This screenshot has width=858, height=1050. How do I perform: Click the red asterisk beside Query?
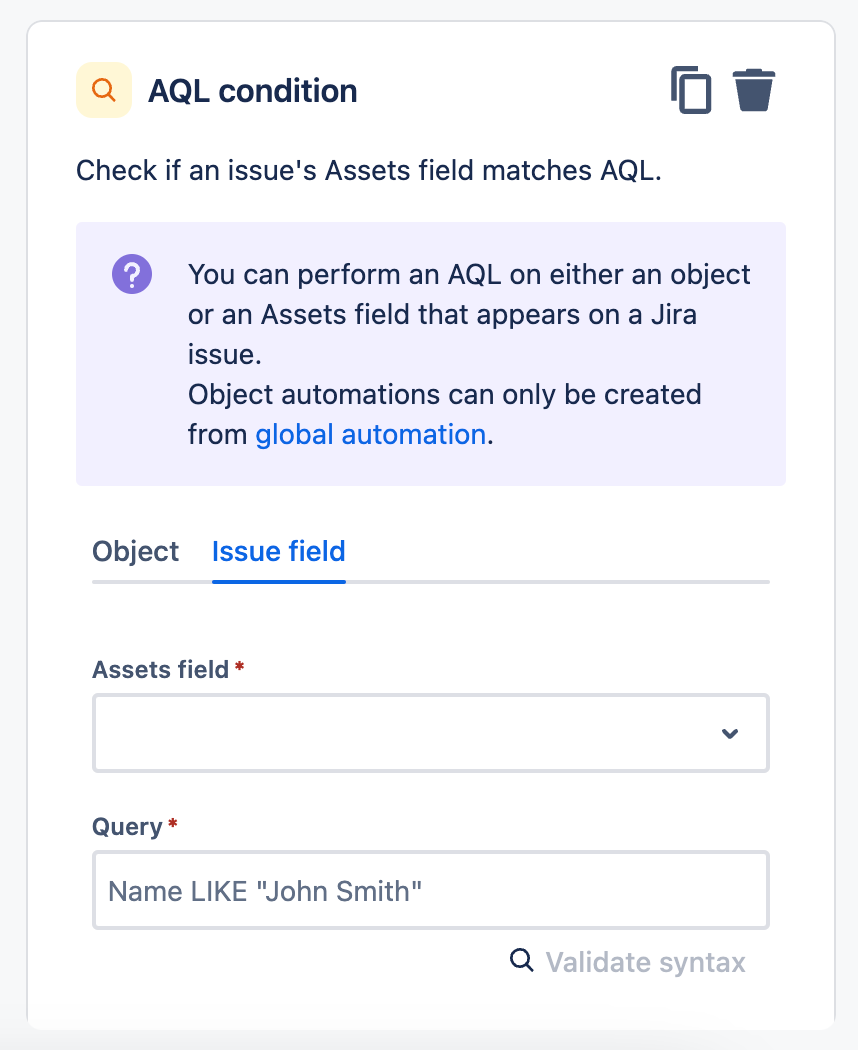click(173, 826)
